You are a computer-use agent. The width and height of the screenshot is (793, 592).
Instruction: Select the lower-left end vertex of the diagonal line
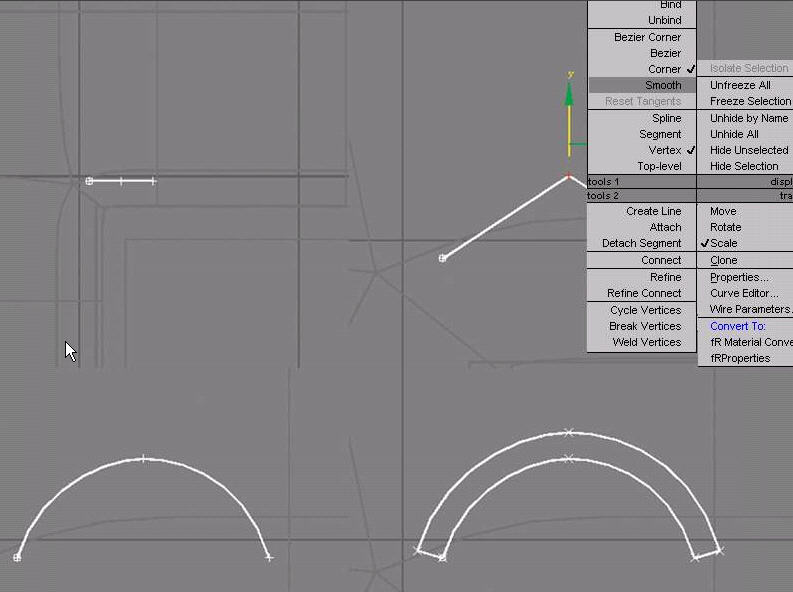443,258
